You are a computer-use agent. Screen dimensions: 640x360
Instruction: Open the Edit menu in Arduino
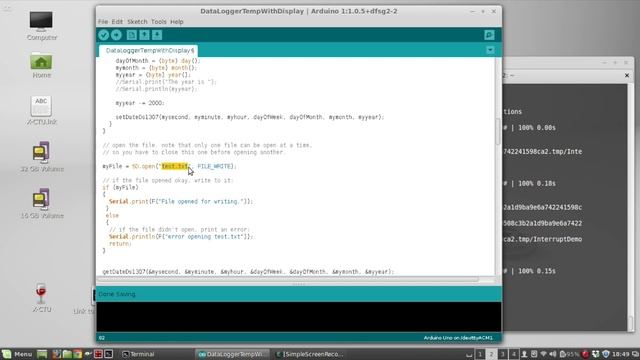coord(117,22)
